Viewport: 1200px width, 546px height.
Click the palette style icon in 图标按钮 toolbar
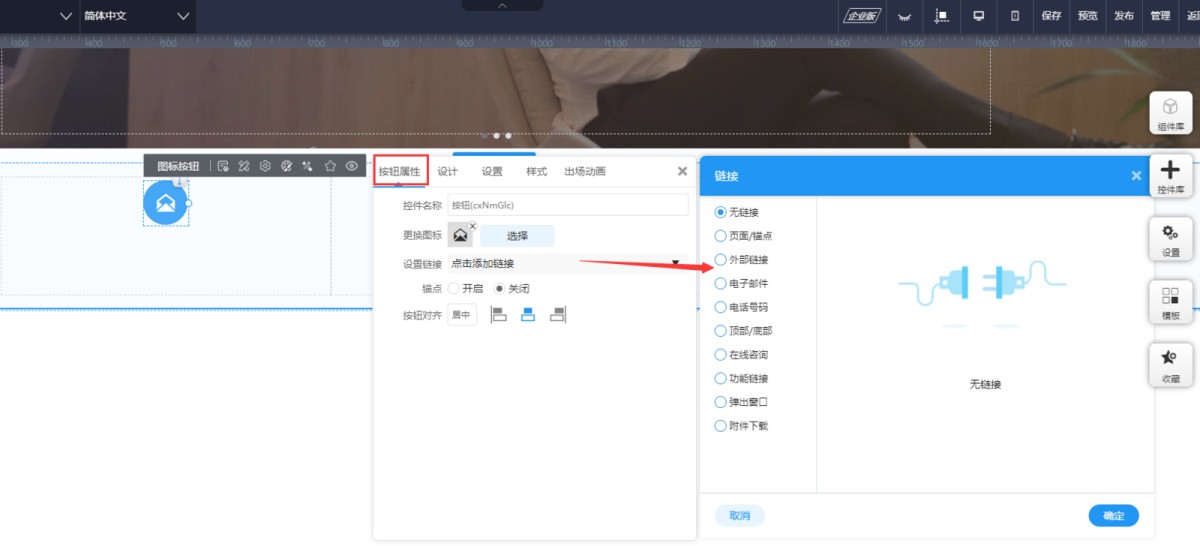[x=287, y=166]
